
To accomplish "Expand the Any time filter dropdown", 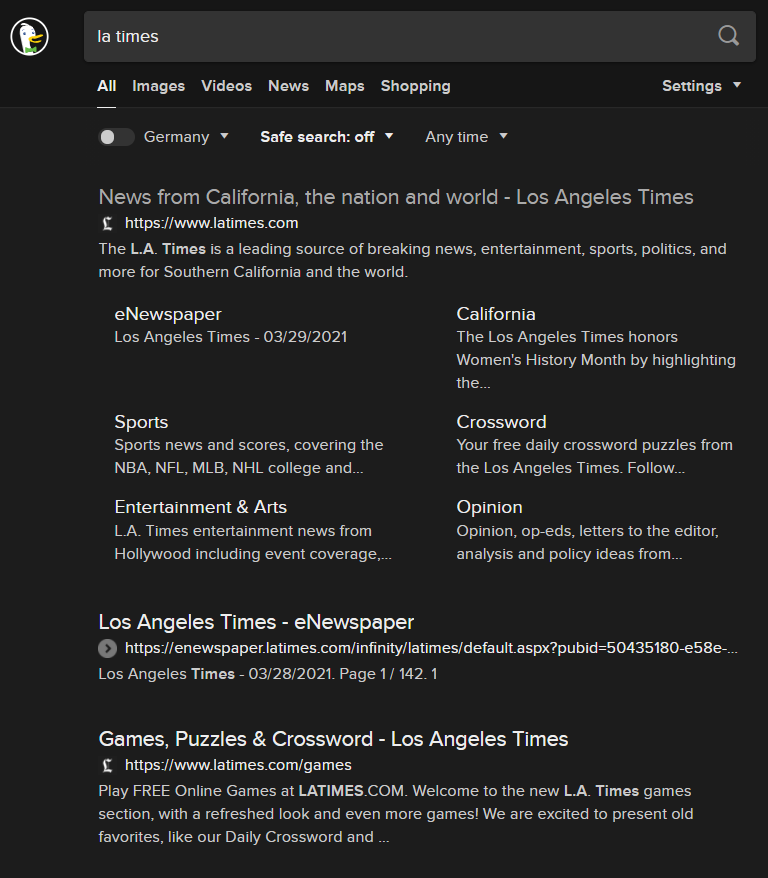I will [466, 137].
